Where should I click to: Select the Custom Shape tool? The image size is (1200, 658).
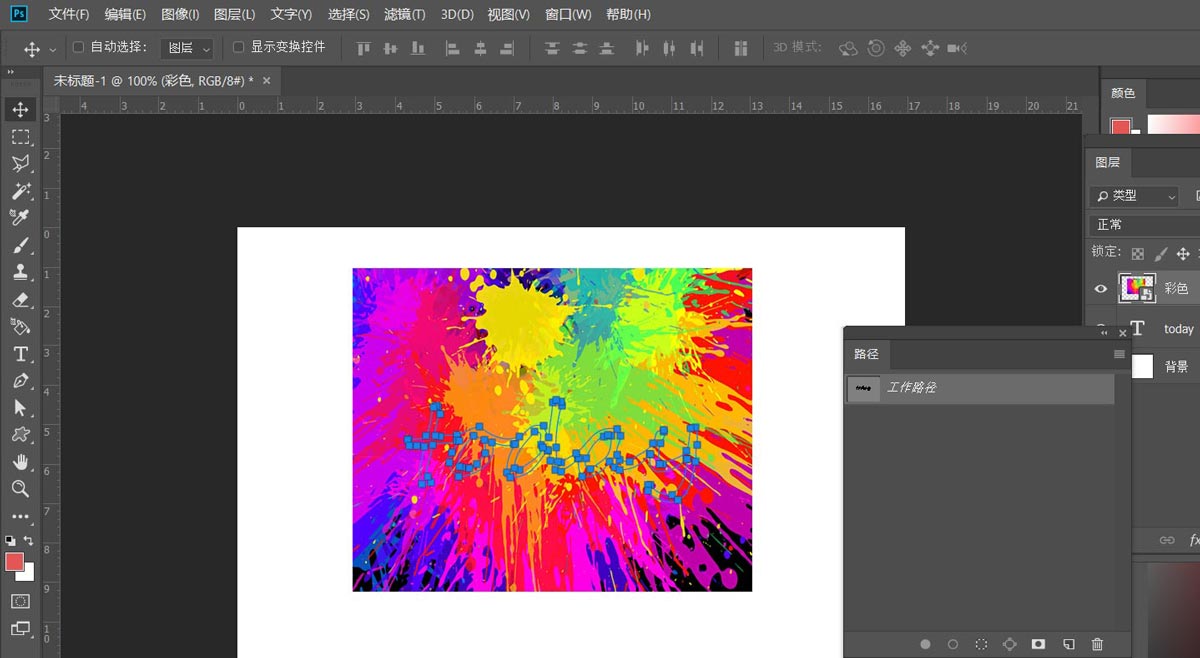(x=20, y=435)
